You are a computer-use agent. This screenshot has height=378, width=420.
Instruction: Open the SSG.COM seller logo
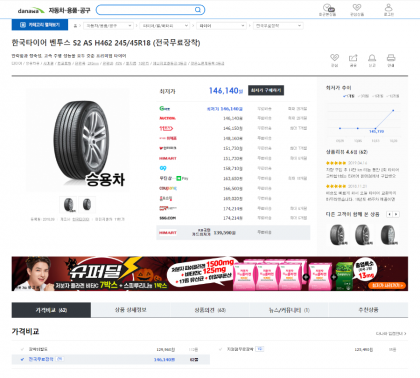168,218
